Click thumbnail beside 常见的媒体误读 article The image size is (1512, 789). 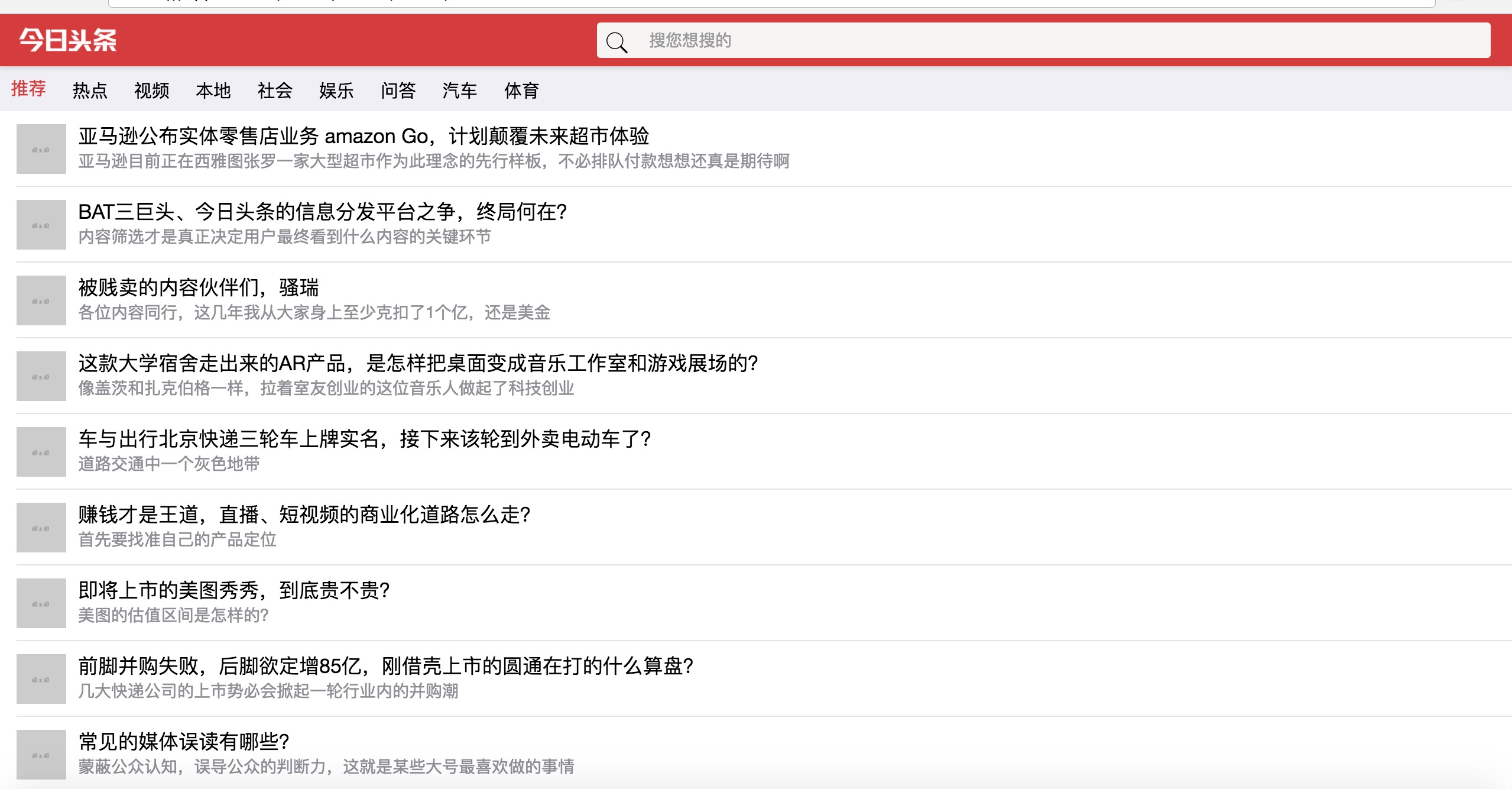click(41, 755)
